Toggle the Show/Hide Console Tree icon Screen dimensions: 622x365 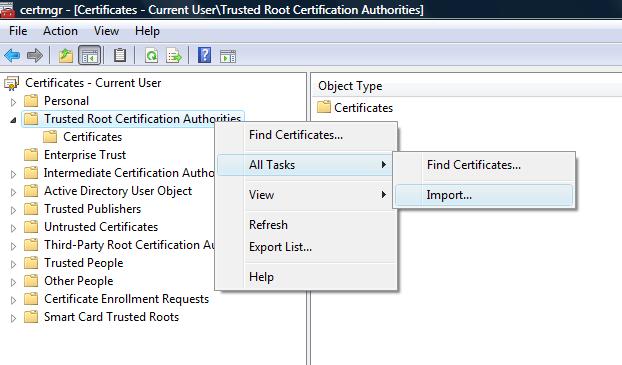coord(90,56)
